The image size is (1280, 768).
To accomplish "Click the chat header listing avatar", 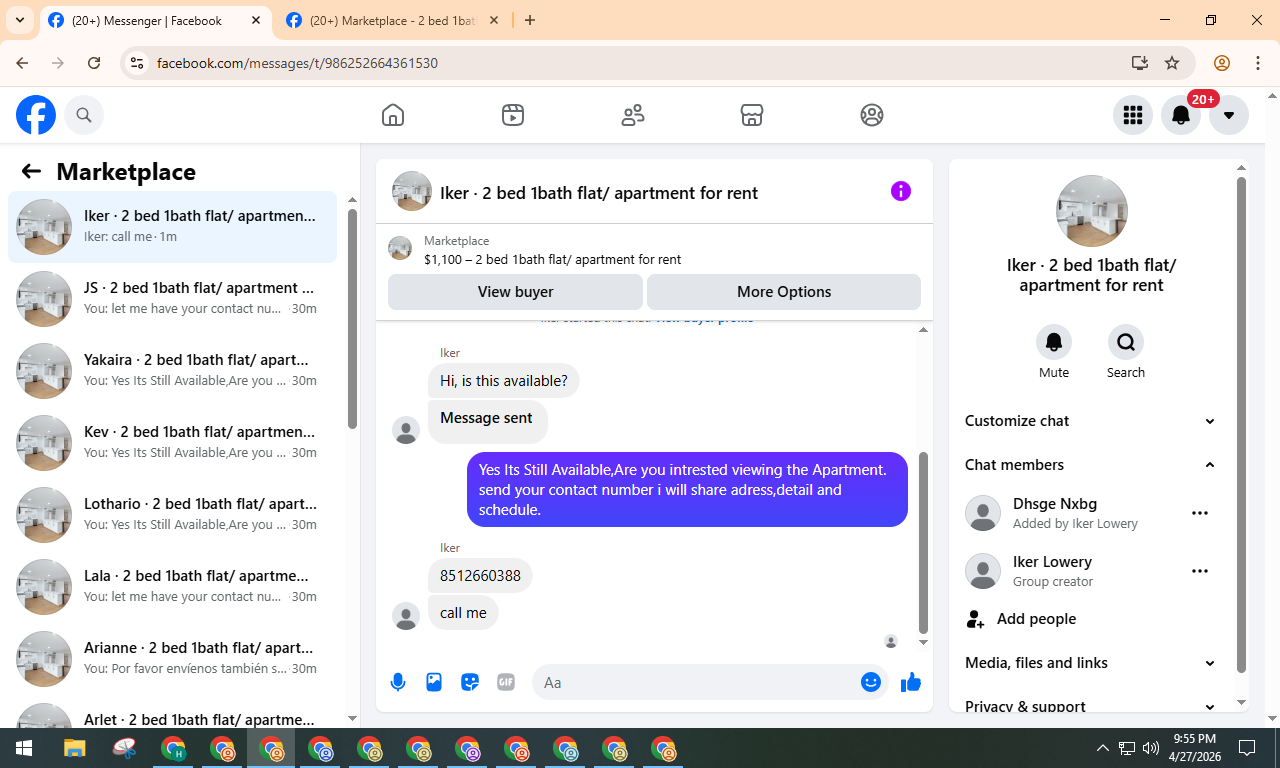I will tap(412, 191).
